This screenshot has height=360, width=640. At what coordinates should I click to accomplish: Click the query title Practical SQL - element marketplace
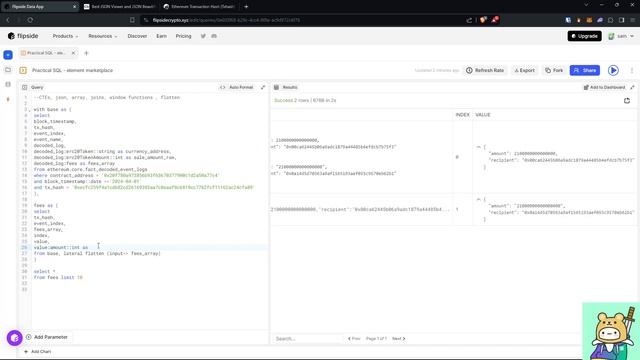tap(72, 70)
